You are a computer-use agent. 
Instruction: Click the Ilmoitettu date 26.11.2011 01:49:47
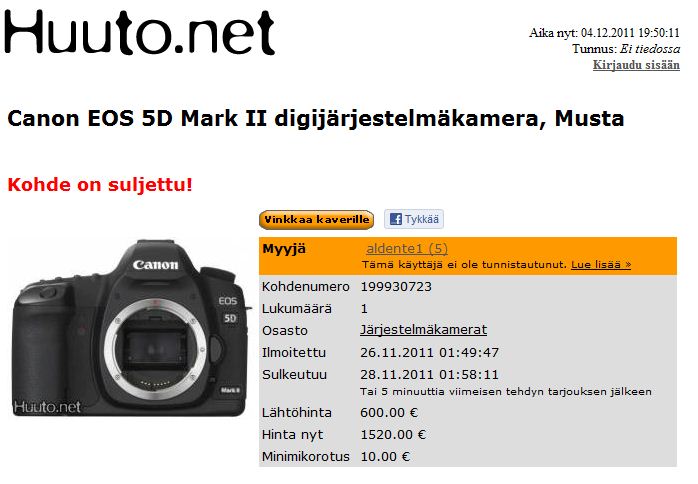(429, 353)
